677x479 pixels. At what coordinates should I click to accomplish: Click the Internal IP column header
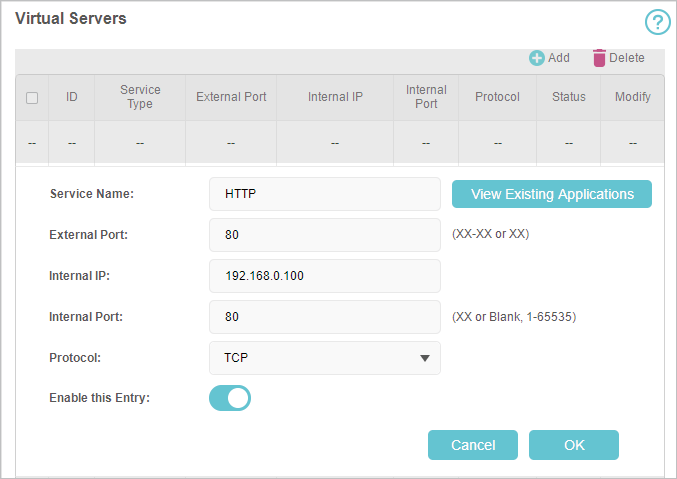pyautogui.click(x=335, y=97)
